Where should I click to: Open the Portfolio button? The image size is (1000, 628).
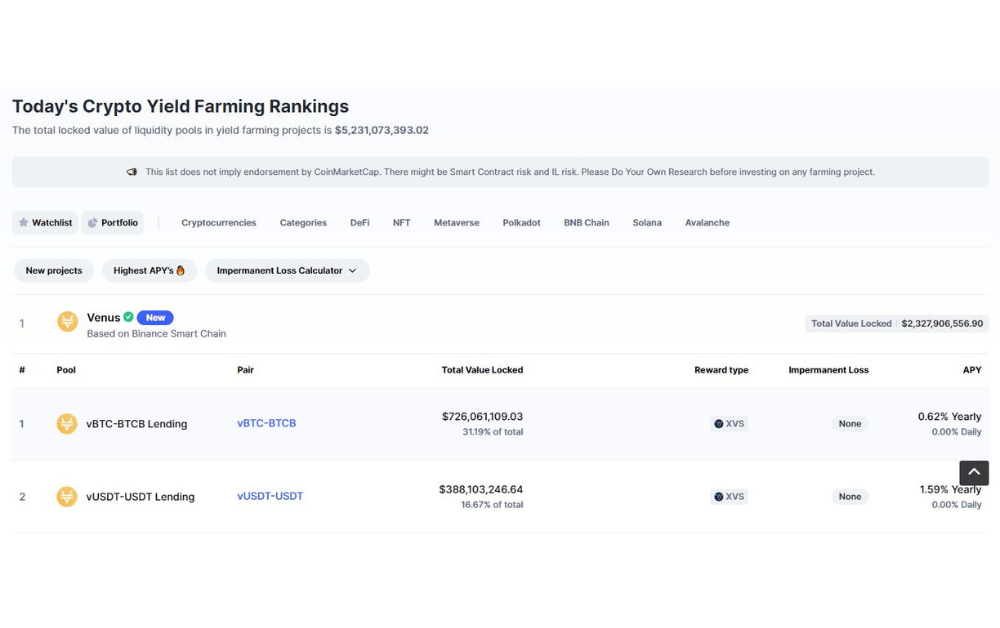tap(112, 223)
